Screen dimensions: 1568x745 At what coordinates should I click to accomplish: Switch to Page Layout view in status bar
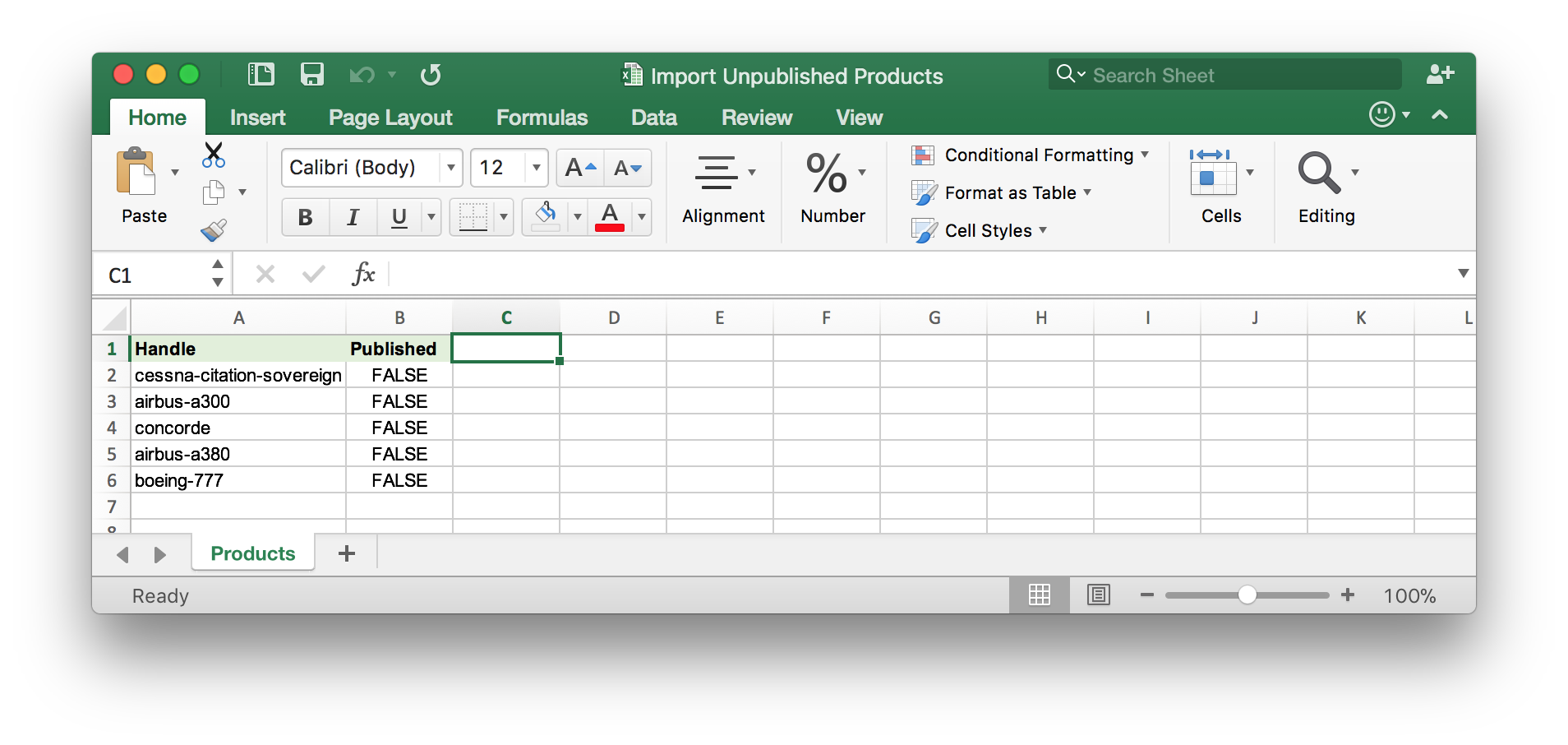1098,595
